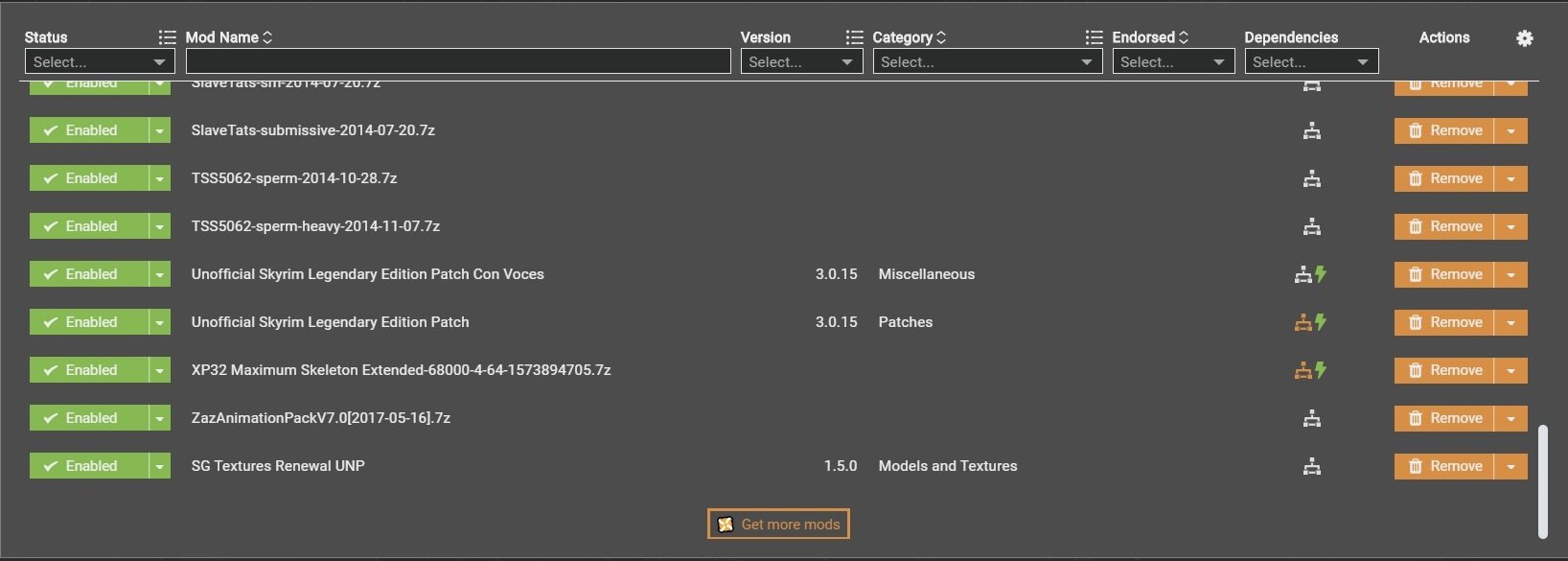Toggle Enabled state for TSS5062-sperm-heavy

[x=89, y=226]
